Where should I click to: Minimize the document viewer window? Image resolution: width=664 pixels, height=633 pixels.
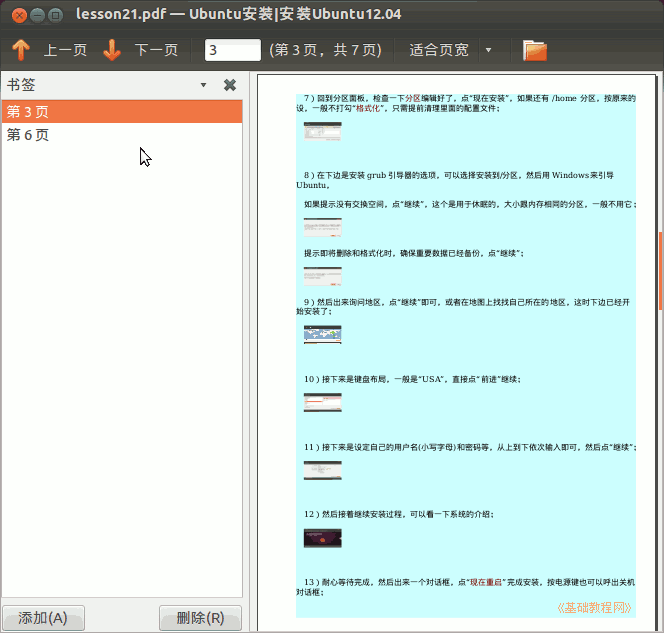pyautogui.click(x=37, y=14)
